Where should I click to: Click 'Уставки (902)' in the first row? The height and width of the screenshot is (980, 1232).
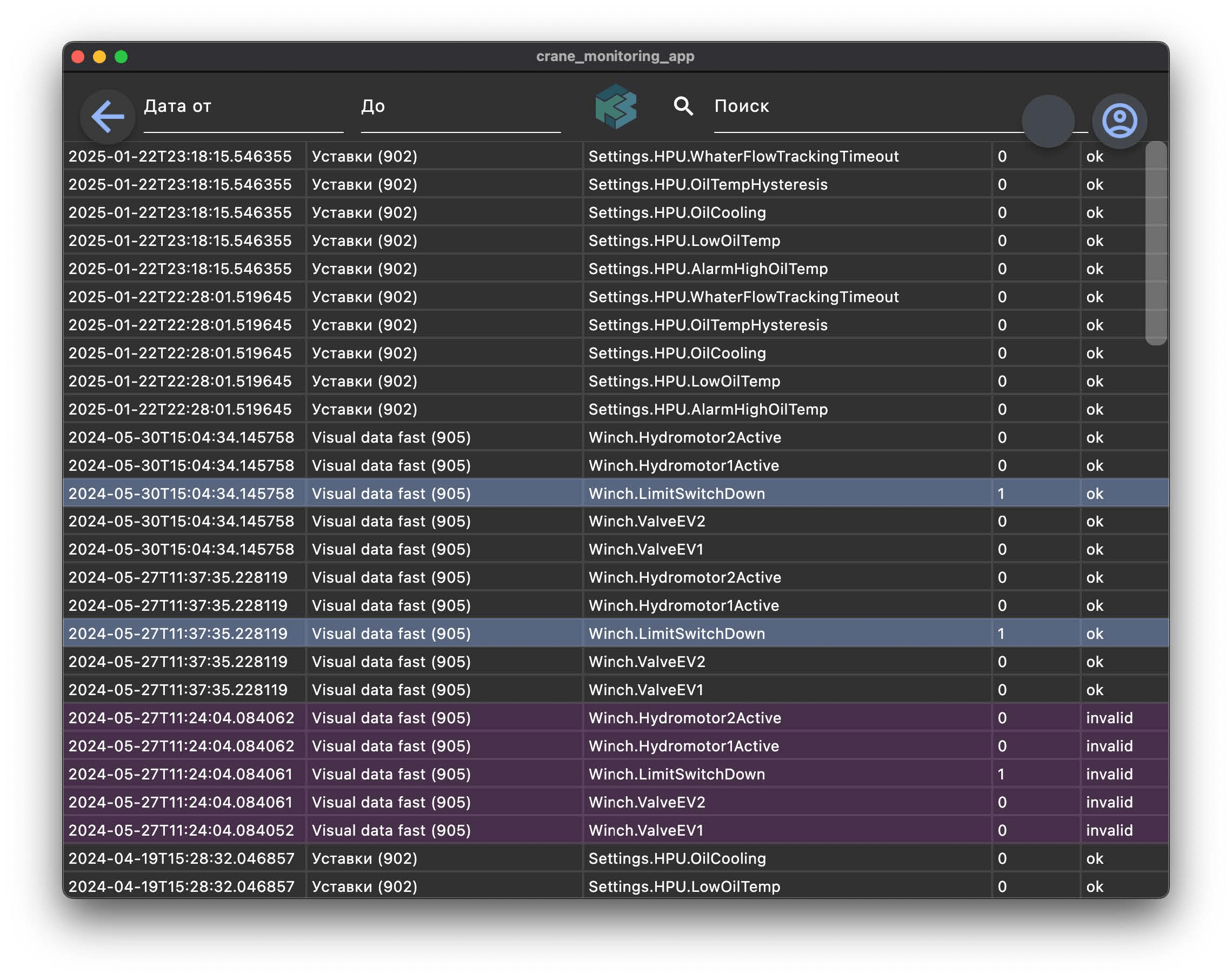click(x=364, y=156)
